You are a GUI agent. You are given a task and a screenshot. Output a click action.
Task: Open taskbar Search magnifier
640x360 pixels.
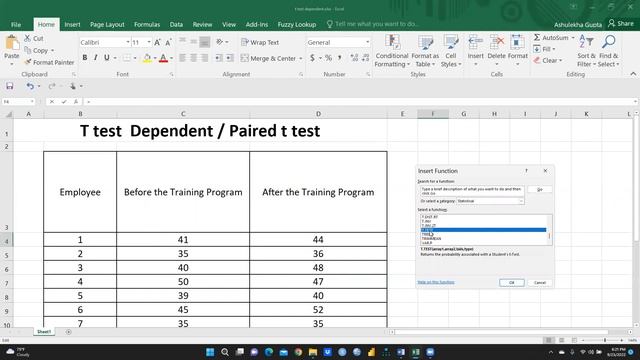click(224, 352)
